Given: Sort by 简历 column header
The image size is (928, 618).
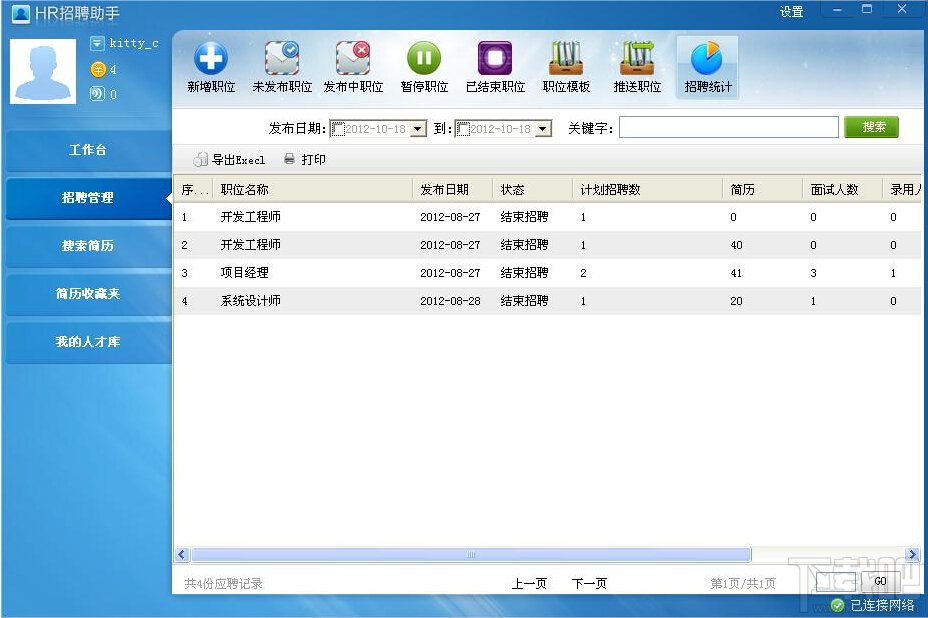Looking at the screenshot, I should 762,189.
